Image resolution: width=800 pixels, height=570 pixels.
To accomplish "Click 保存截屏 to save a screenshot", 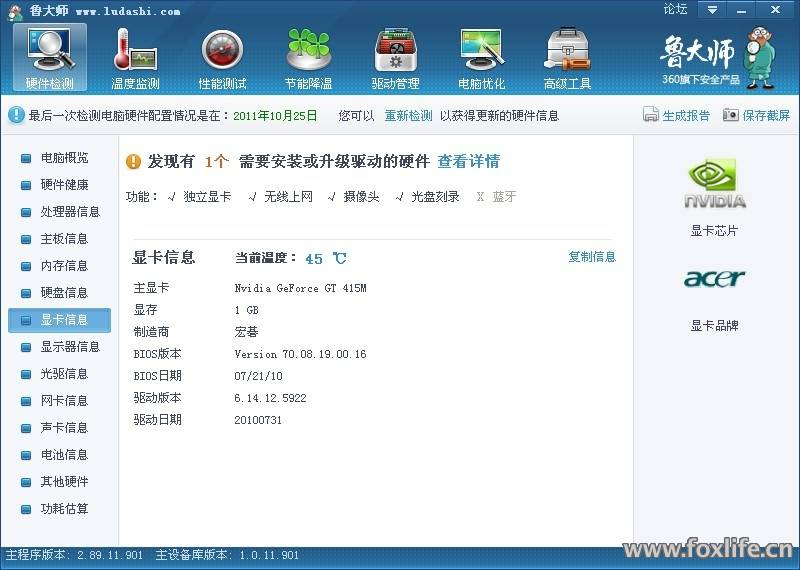I will [757, 116].
